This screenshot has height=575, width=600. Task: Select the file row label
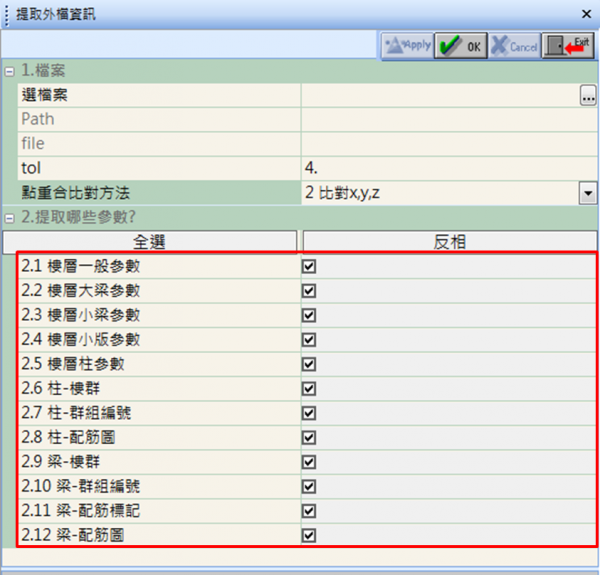(33, 143)
